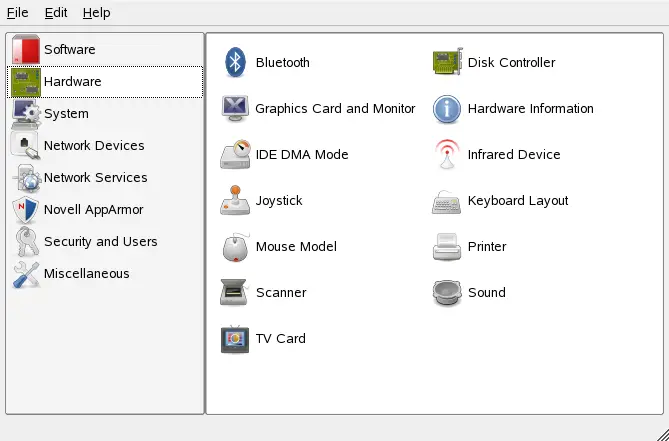This screenshot has height=441, width=669.
Task: Select the Security and Users category
Action: (x=100, y=241)
